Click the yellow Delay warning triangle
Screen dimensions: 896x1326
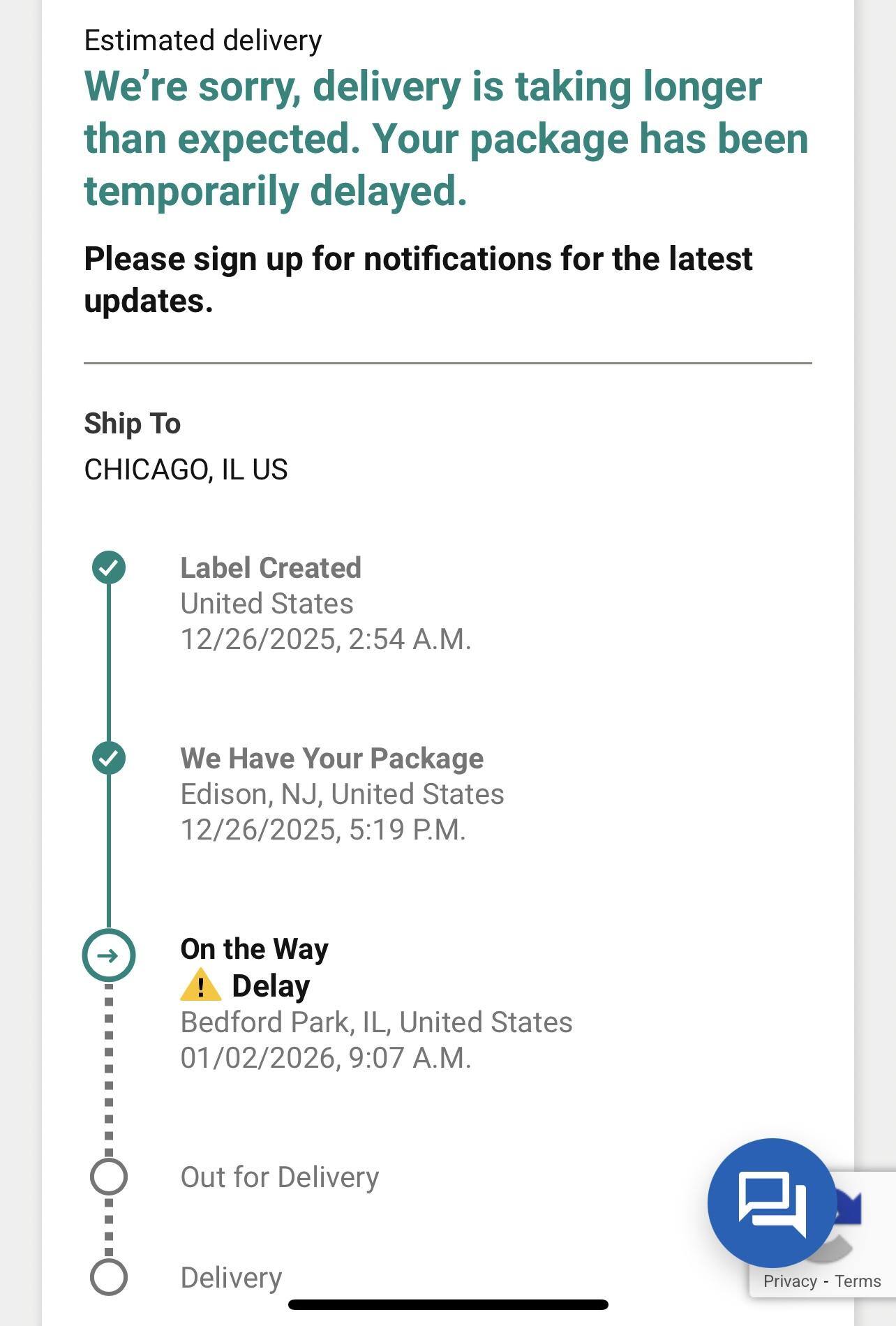pos(200,985)
